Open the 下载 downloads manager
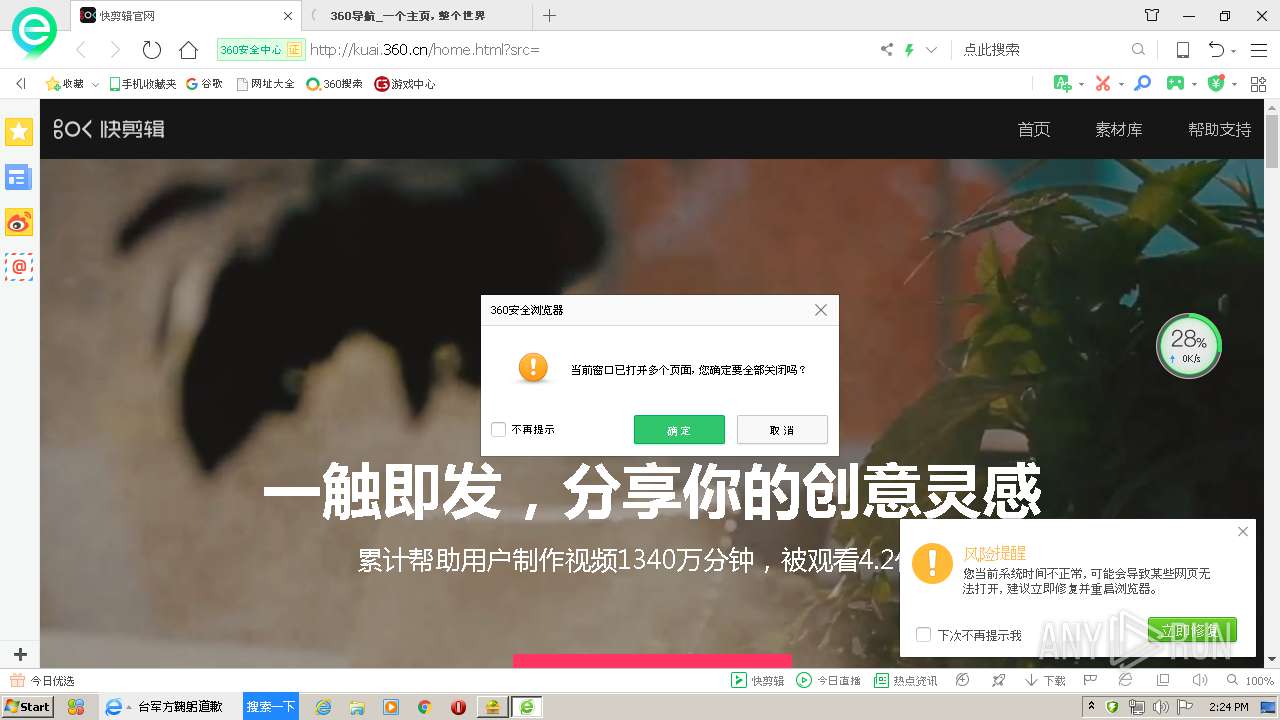The width and height of the screenshot is (1280, 720). (1045, 680)
